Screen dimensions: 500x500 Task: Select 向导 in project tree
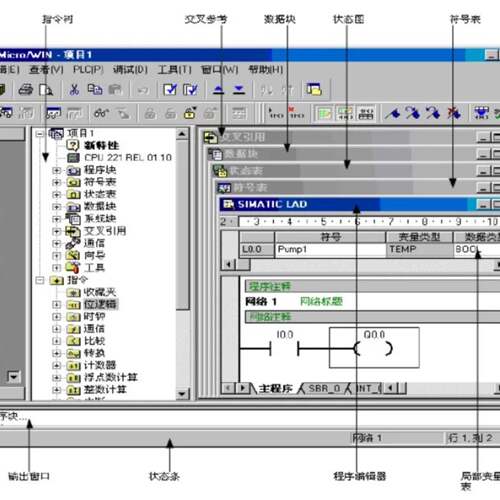[x=94, y=255]
